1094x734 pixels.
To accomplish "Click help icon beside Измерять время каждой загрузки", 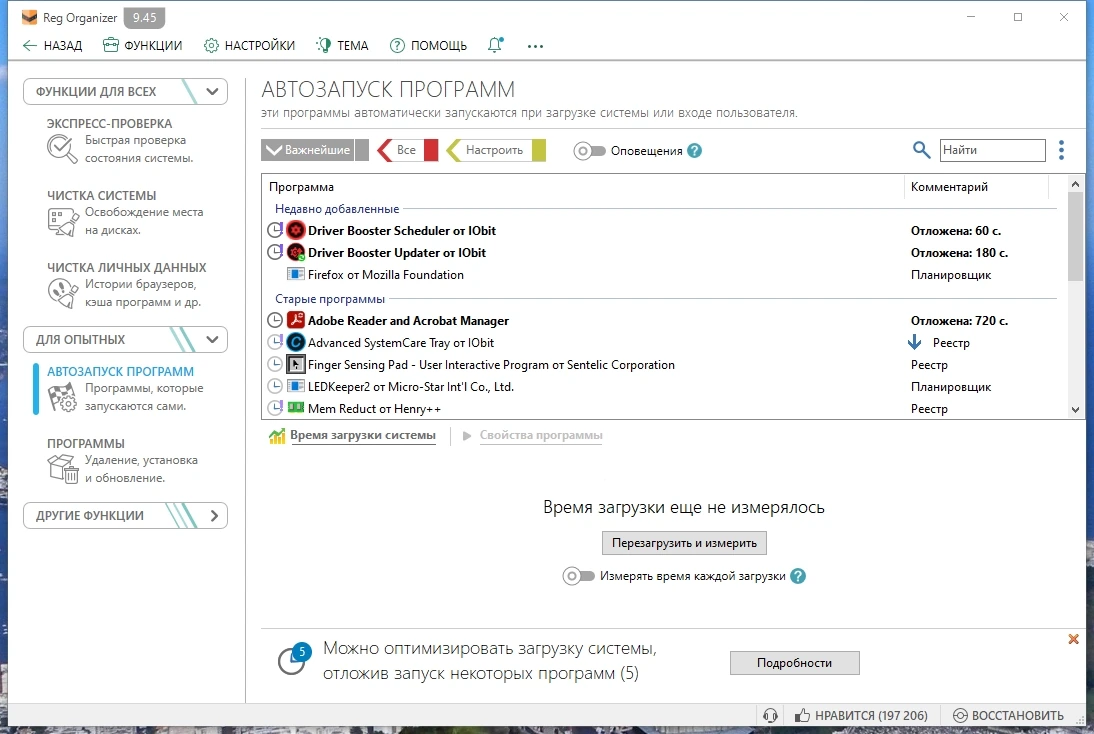I will click(798, 576).
